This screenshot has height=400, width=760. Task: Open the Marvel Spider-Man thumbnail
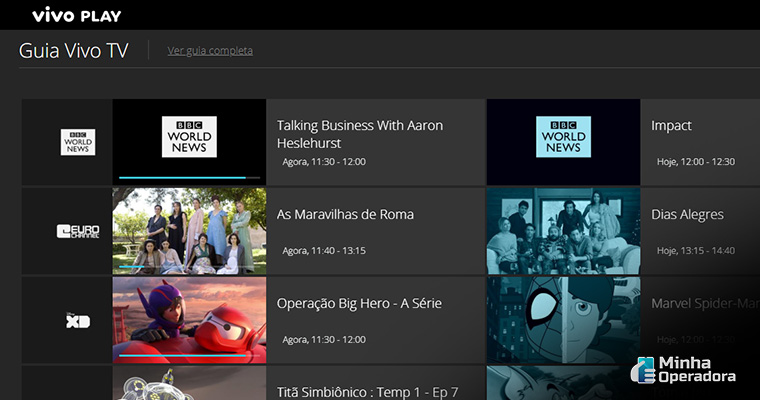tap(563, 320)
